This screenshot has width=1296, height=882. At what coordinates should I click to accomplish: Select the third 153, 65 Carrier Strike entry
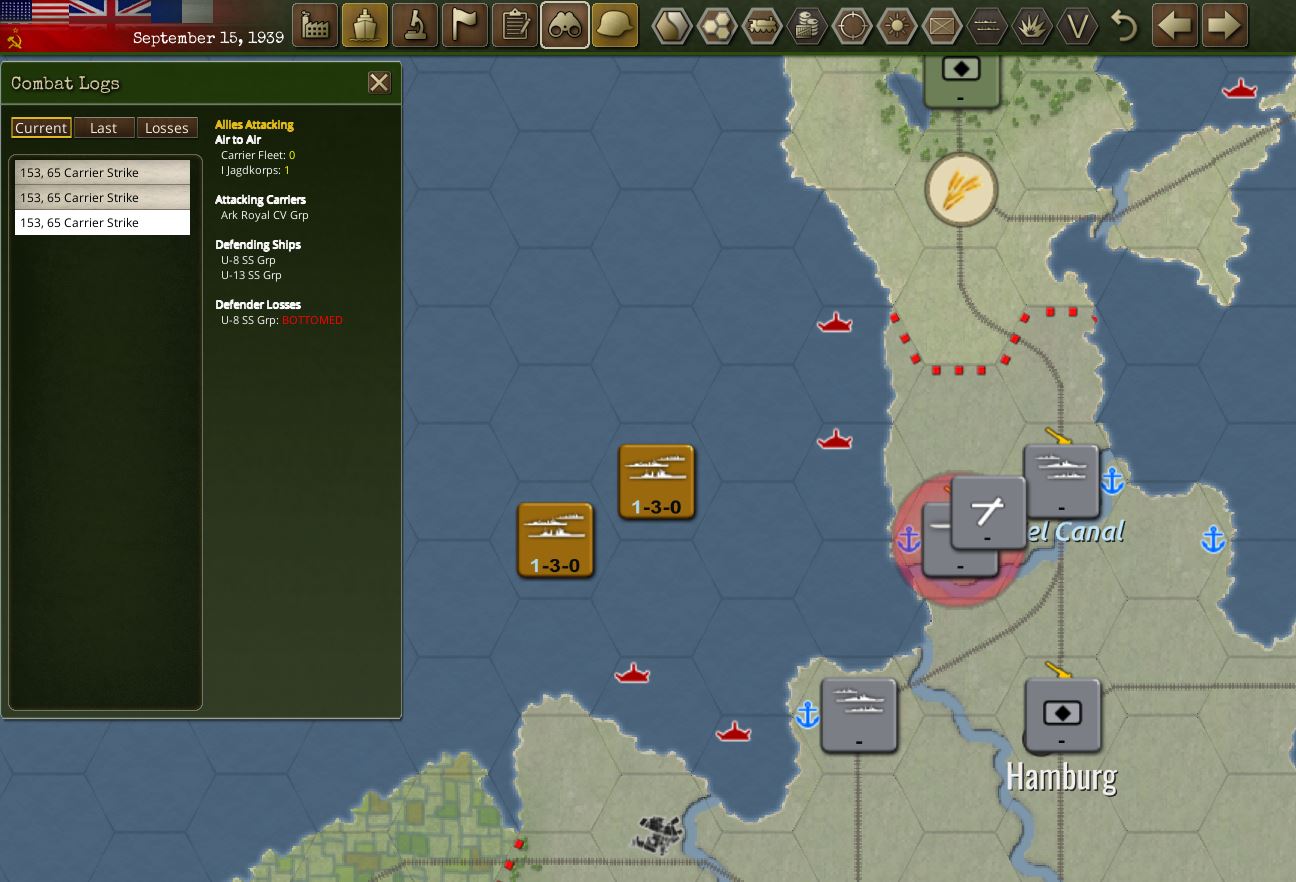click(x=101, y=222)
